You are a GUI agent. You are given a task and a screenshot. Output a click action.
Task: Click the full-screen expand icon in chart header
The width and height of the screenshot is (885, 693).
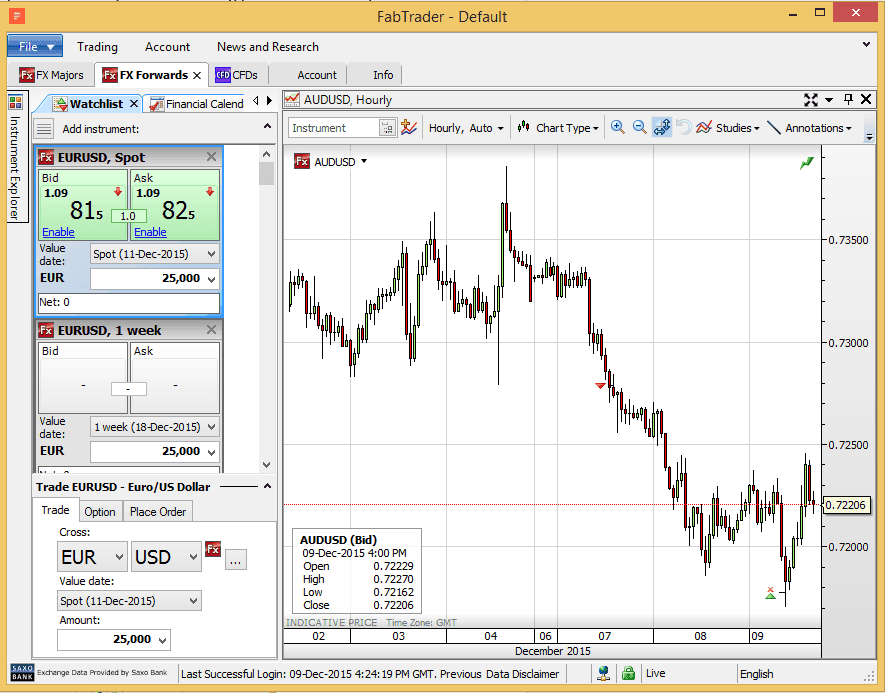810,100
